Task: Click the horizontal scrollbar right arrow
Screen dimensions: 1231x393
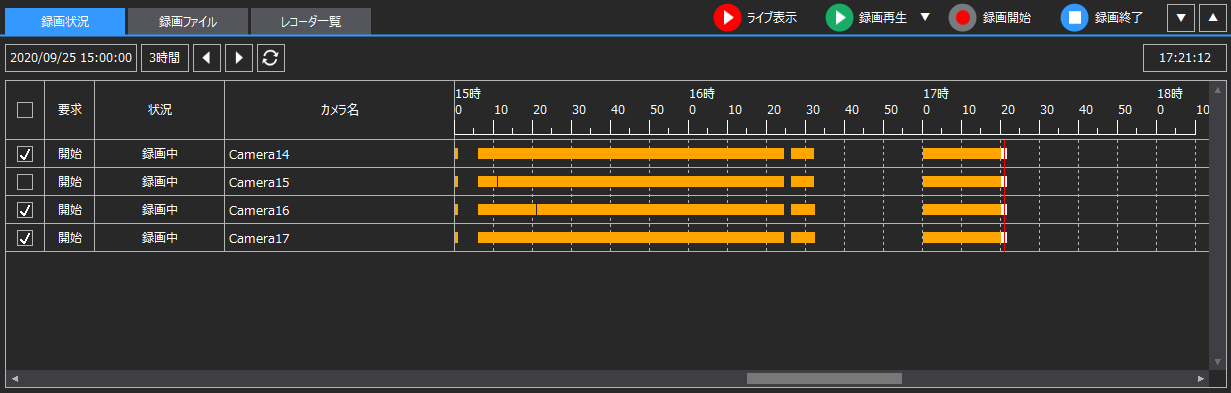Action: pyautogui.click(x=1201, y=379)
